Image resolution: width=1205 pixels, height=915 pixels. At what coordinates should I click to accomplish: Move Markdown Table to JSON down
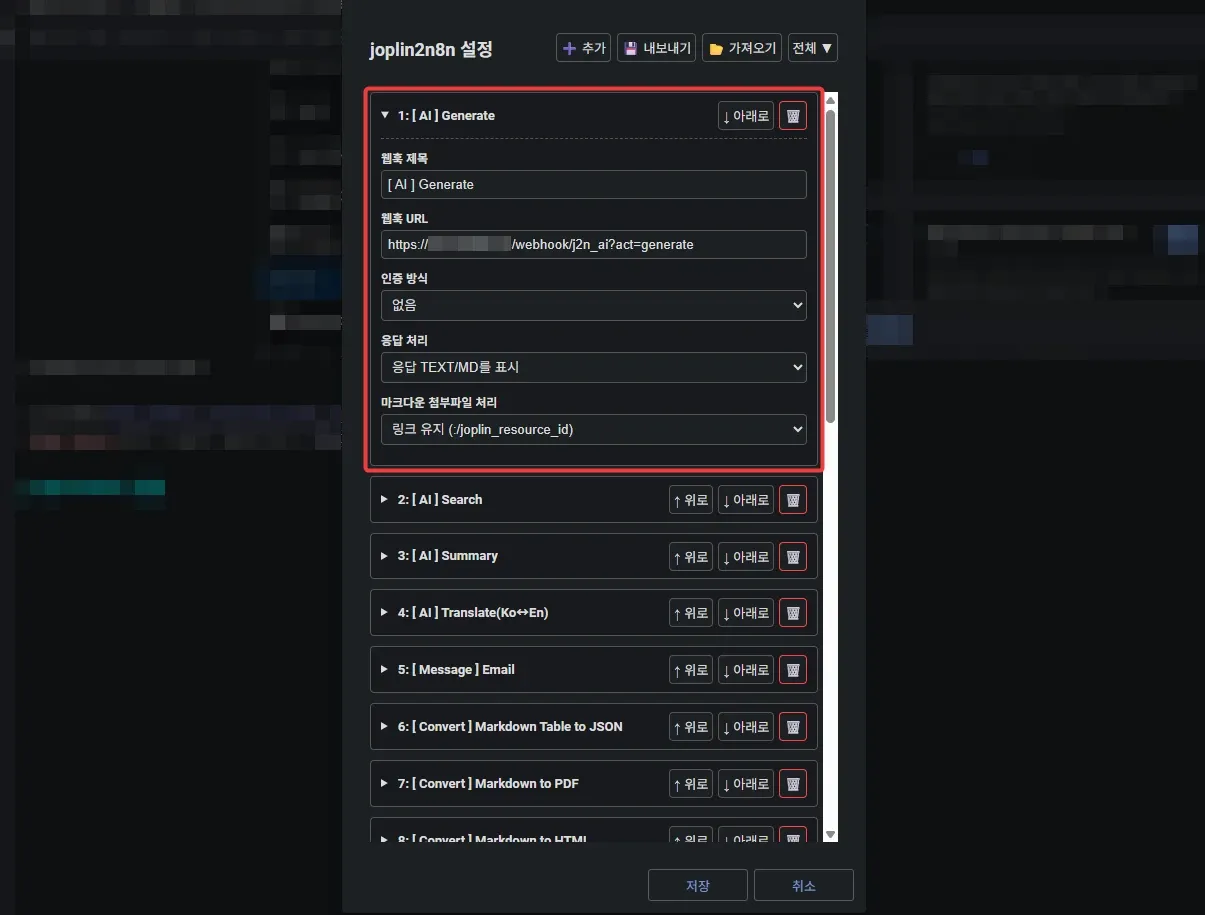pyautogui.click(x=746, y=727)
